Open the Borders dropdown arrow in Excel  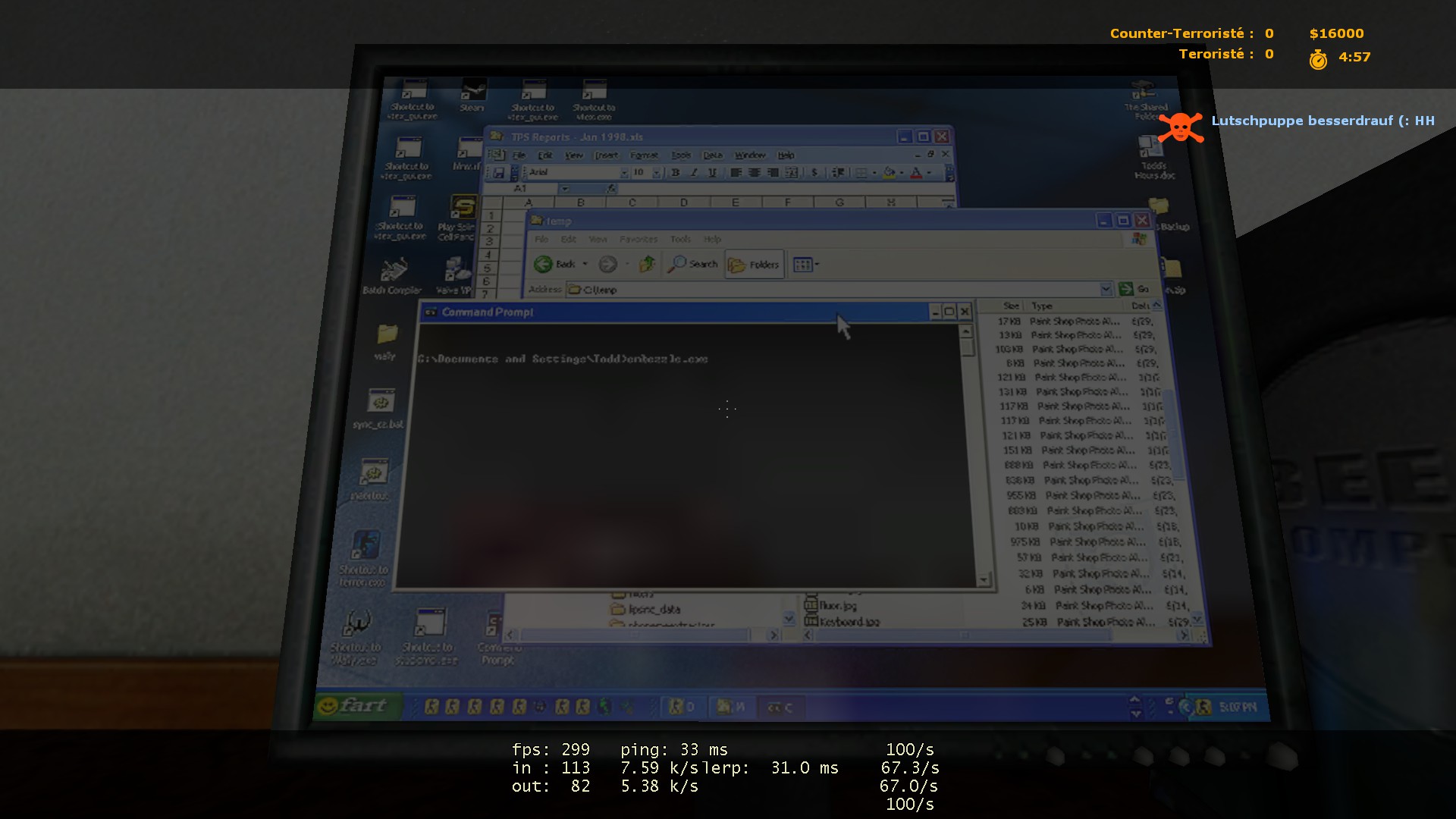coord(874,173)
